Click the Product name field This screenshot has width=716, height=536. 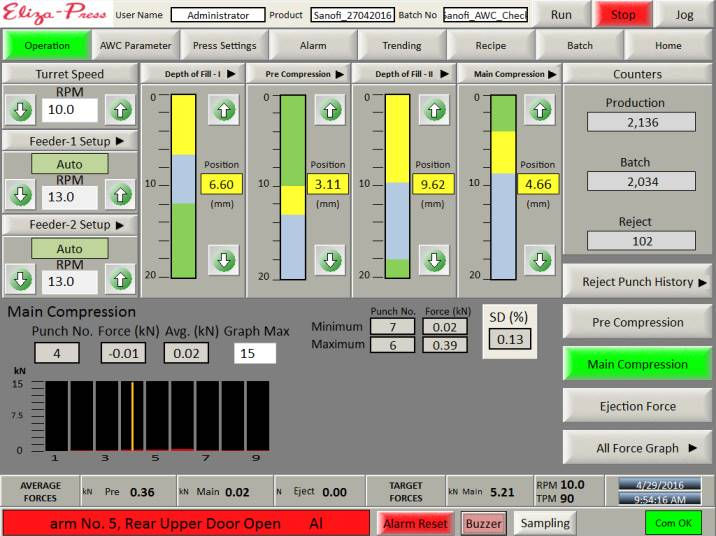point(353,15)
